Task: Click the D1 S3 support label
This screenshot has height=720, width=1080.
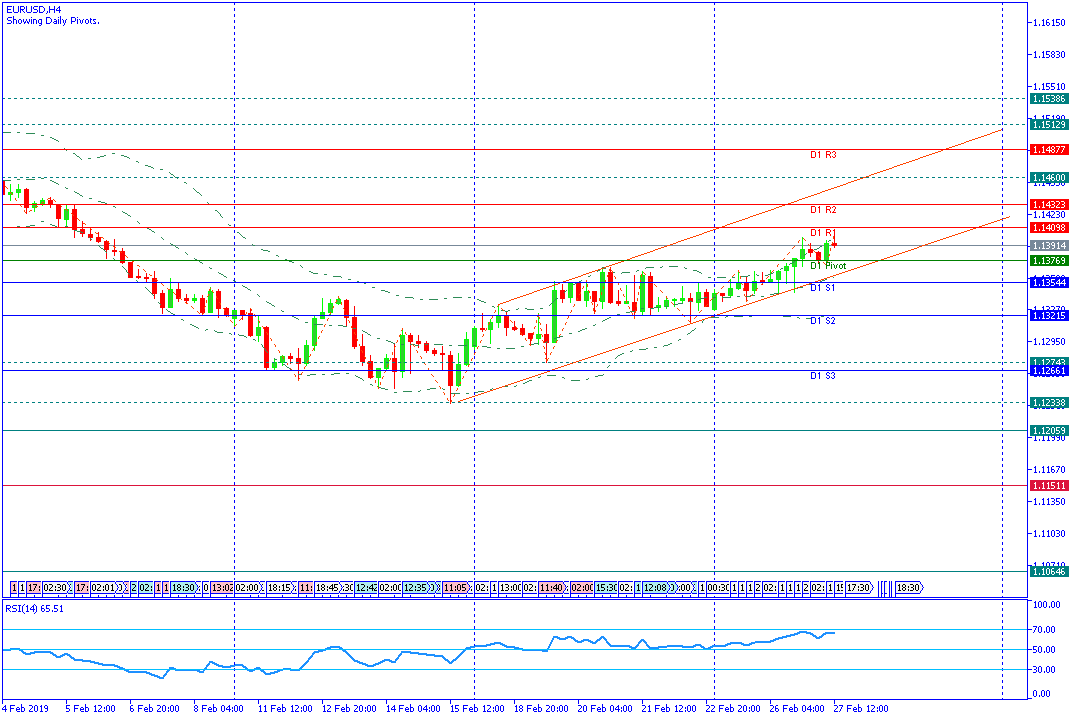Action: 822,376
